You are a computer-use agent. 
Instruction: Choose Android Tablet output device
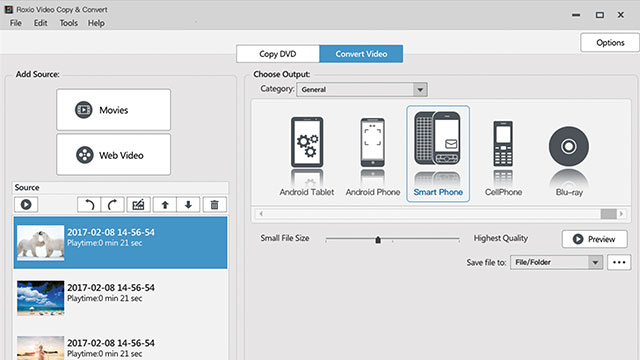[307, 157]
